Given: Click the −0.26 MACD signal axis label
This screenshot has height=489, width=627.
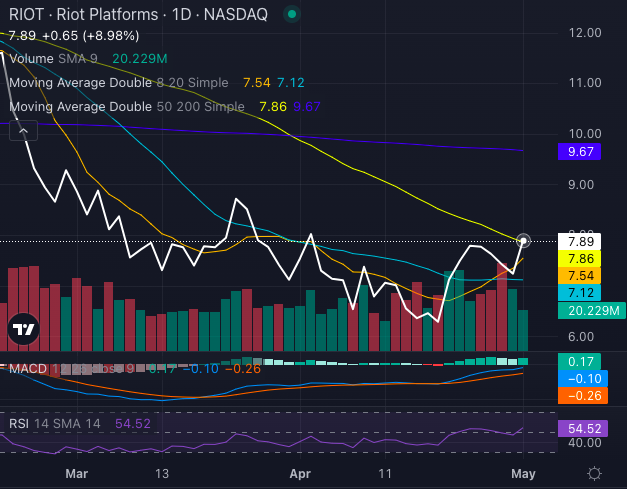Looking at the screenshot, I should click(583, 395).
